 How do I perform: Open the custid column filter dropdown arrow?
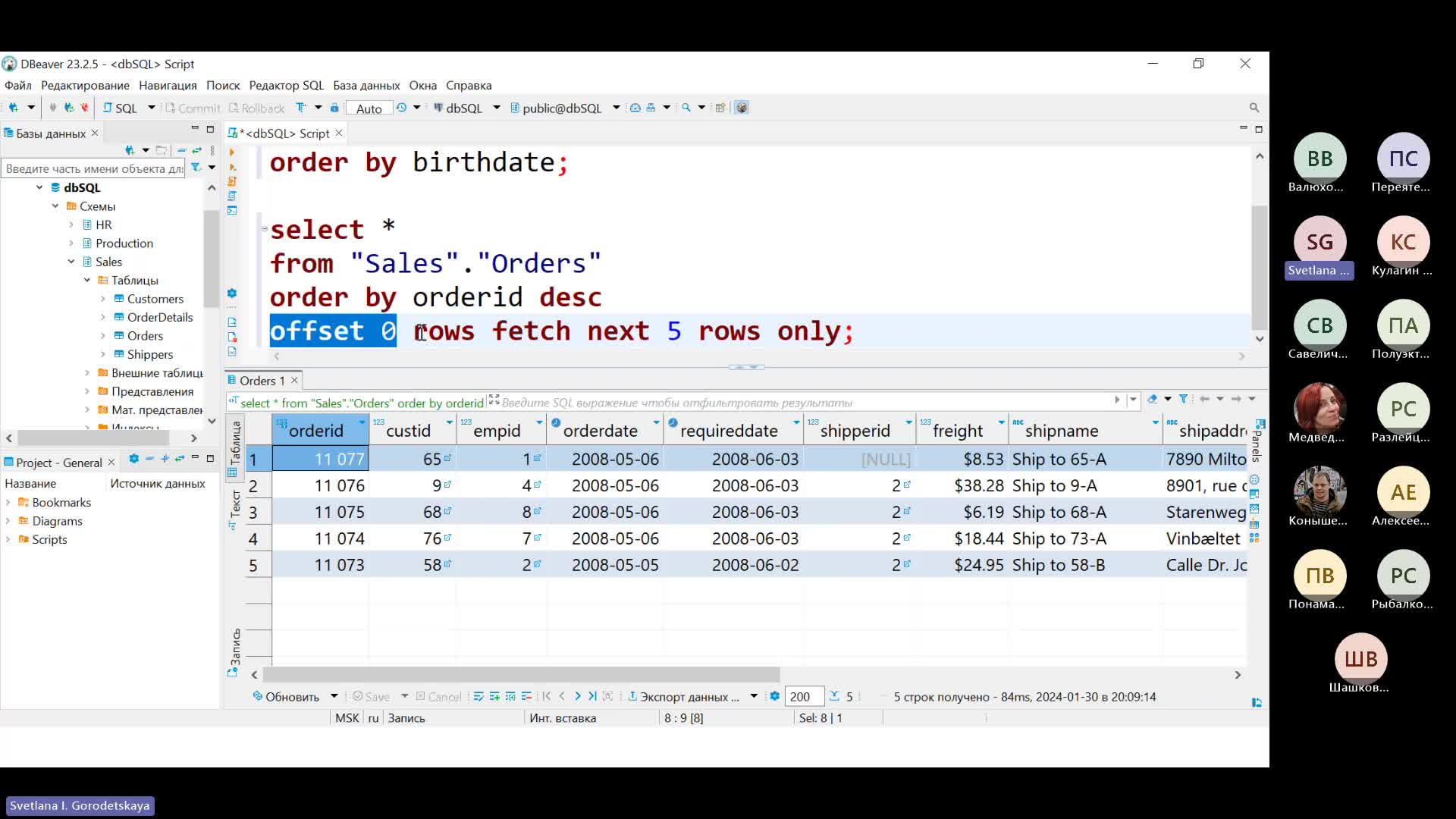pos(449,422)
